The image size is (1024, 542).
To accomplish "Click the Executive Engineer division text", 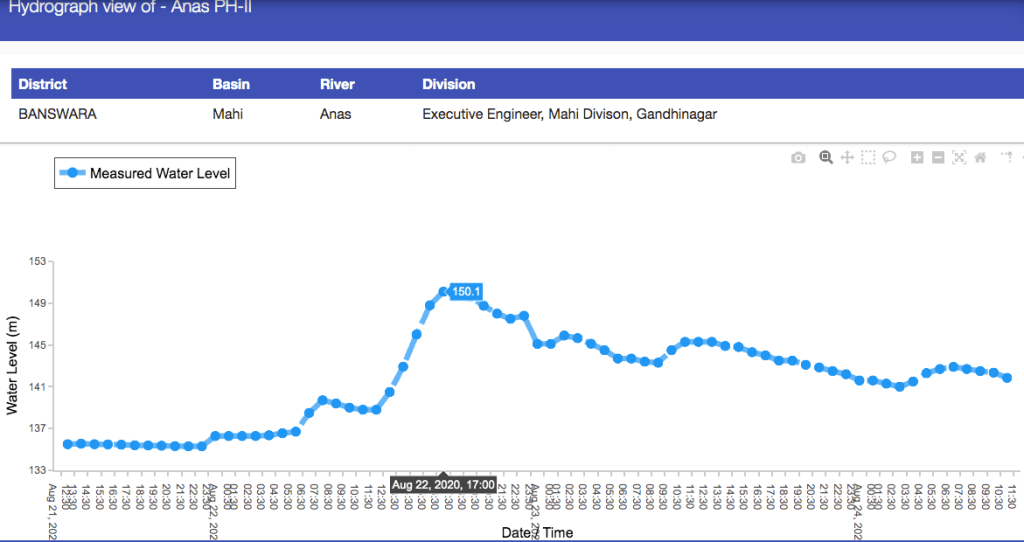I will tap(569, 114).
